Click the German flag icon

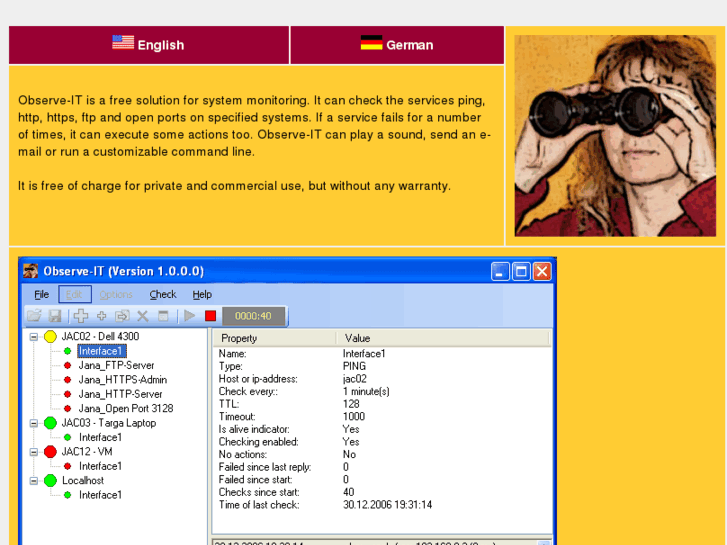pyautogui.click(x=371, y=42)
